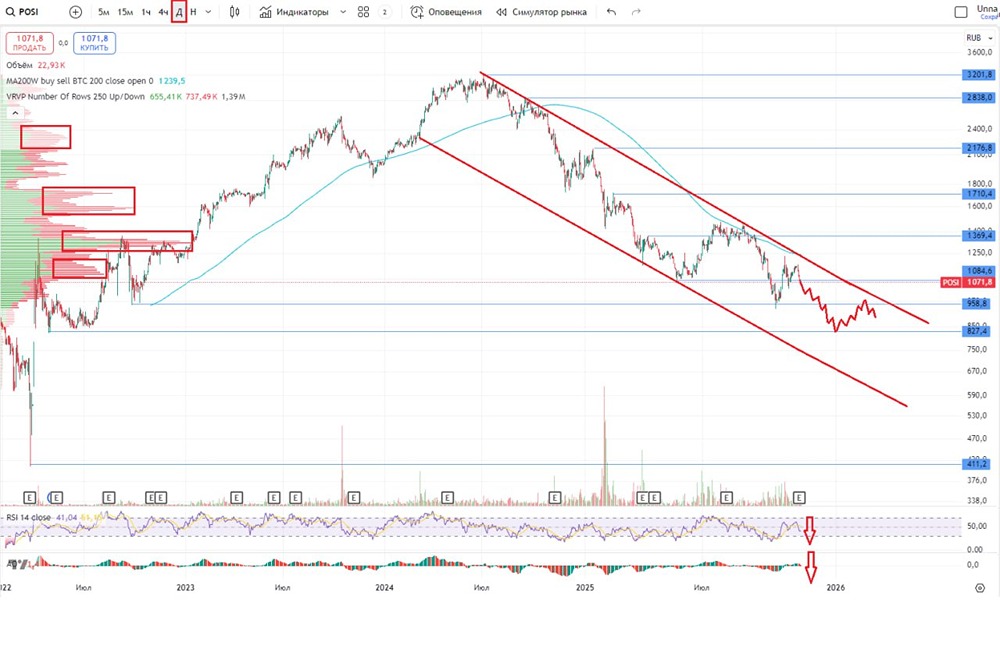Open the candlestick chart type selector
Screen dimensions: 1000x646
(x=235, y=11)
